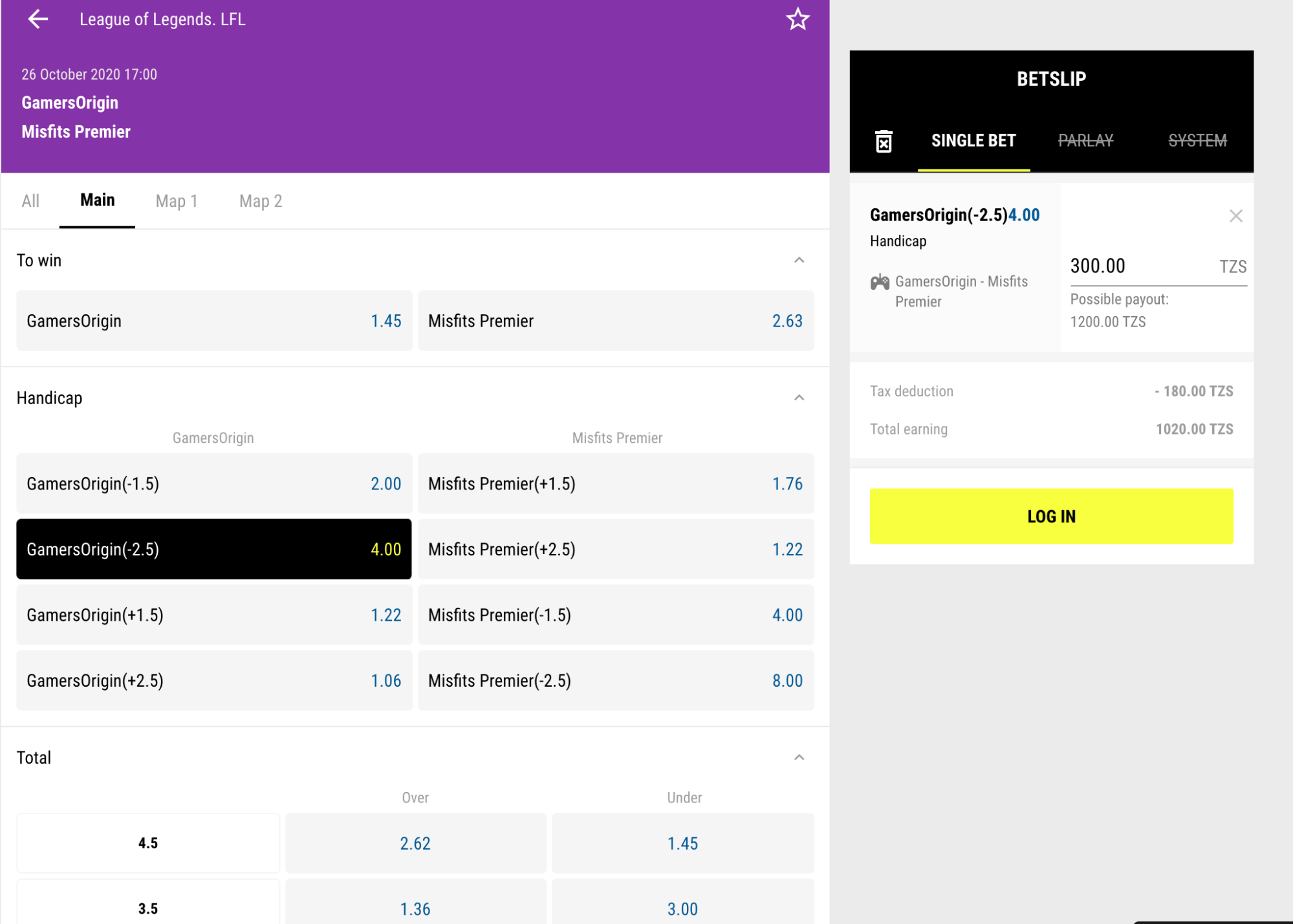Pick Misfits Premier(+1.5) handicap at 1.76
Screen dimensions: 1293x924
(x=616, y=484)
